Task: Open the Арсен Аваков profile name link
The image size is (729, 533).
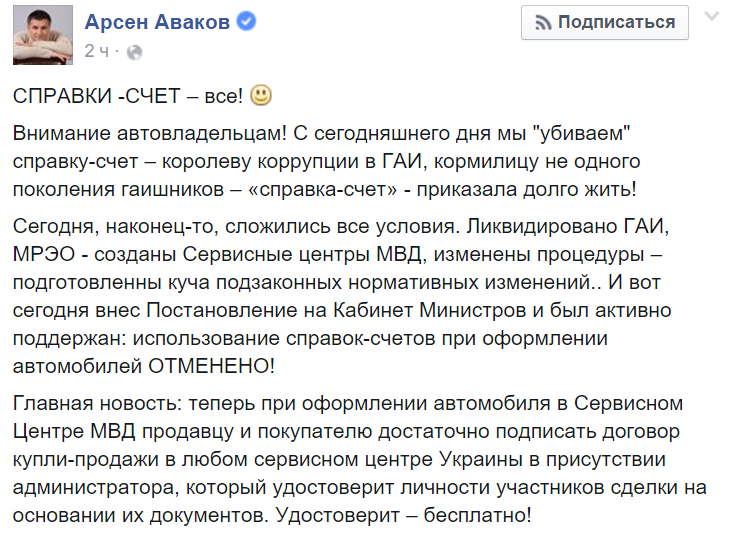Action: pyautogui.click(x=169, y=22)
